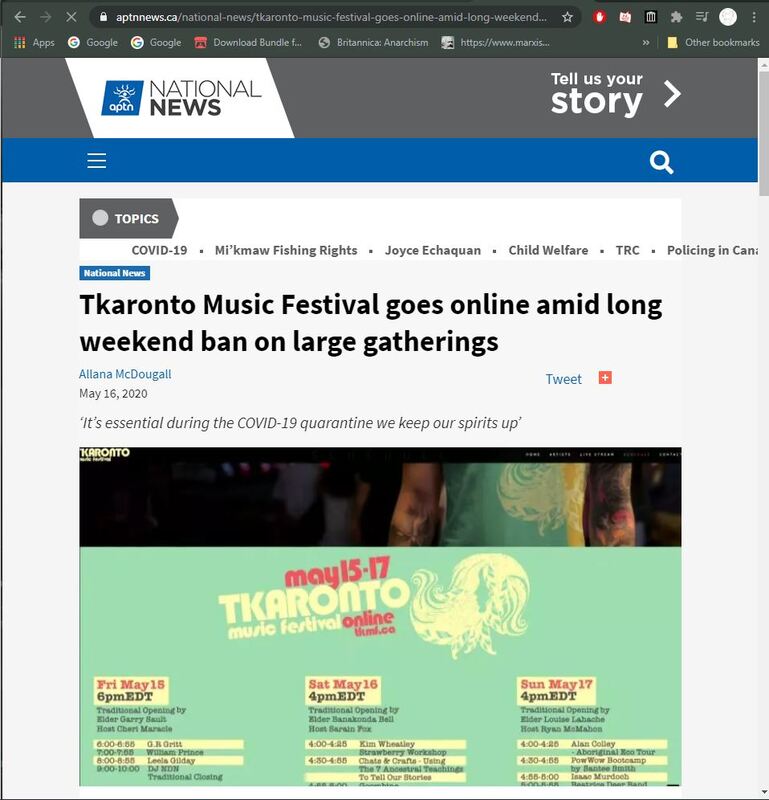The height and width of the screenshot is (800, 769).
Task: Click the red plus share icon
Action: 605,378
